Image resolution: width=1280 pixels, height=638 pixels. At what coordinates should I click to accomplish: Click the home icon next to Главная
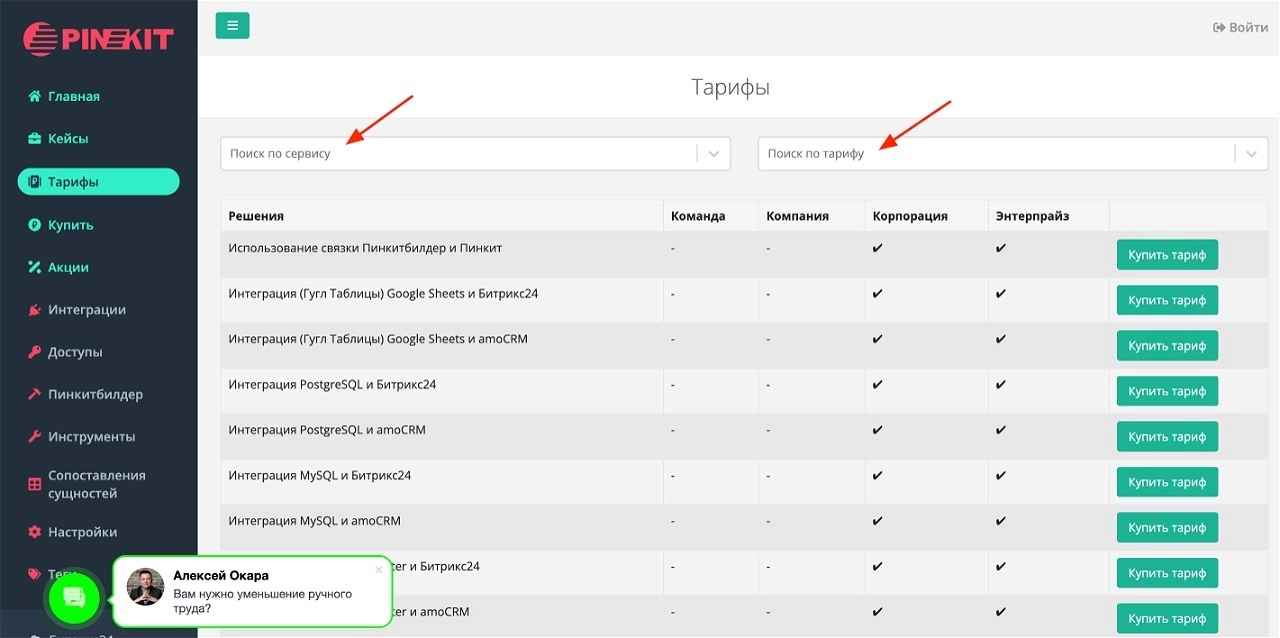tap(35, 97)
